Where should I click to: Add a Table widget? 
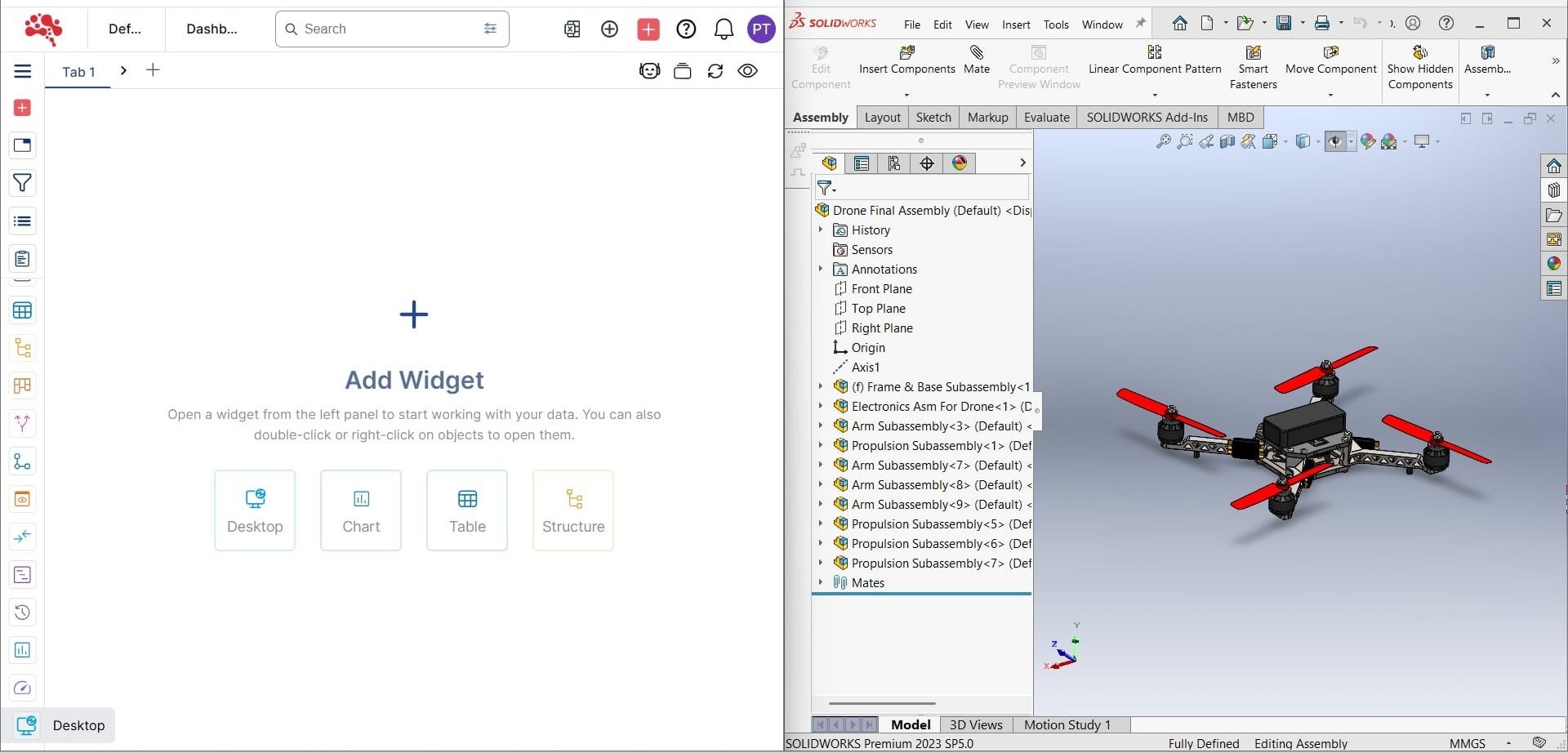point(467,510)
